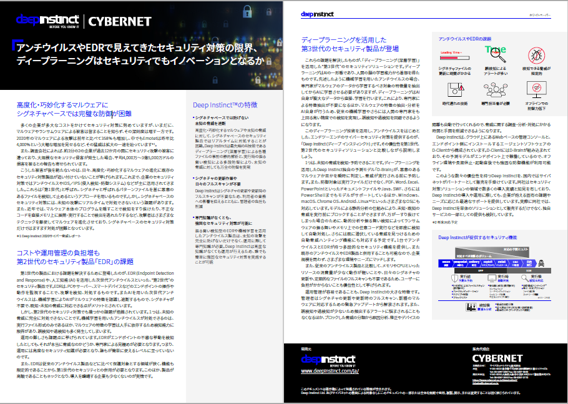Open the www.deepinstinct.com/ja/ link
Image resolution: width=568 pixels, height=404 pixels.
click(330, 371)
